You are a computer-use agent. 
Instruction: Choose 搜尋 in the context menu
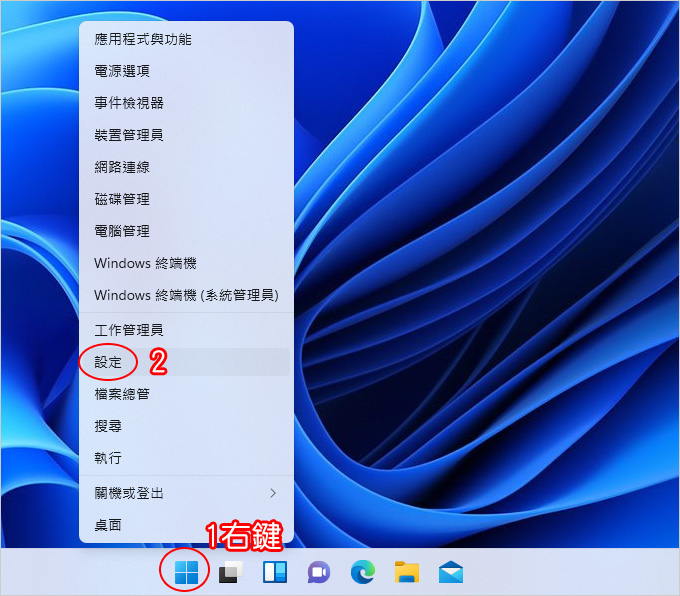(186, 426)
